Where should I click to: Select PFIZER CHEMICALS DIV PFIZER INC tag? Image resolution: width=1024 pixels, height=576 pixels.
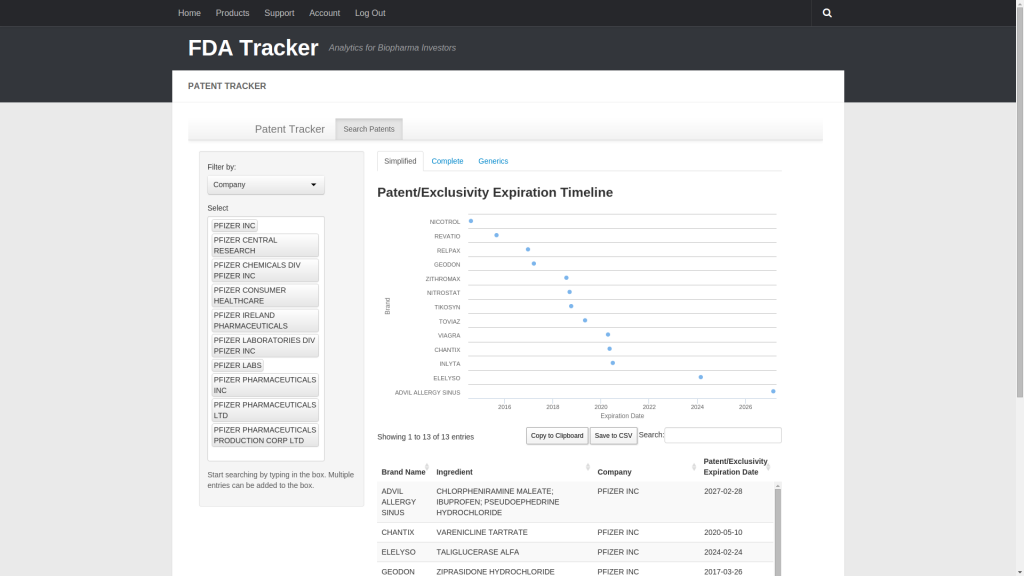pyautogui.click(x=265, y=270)
